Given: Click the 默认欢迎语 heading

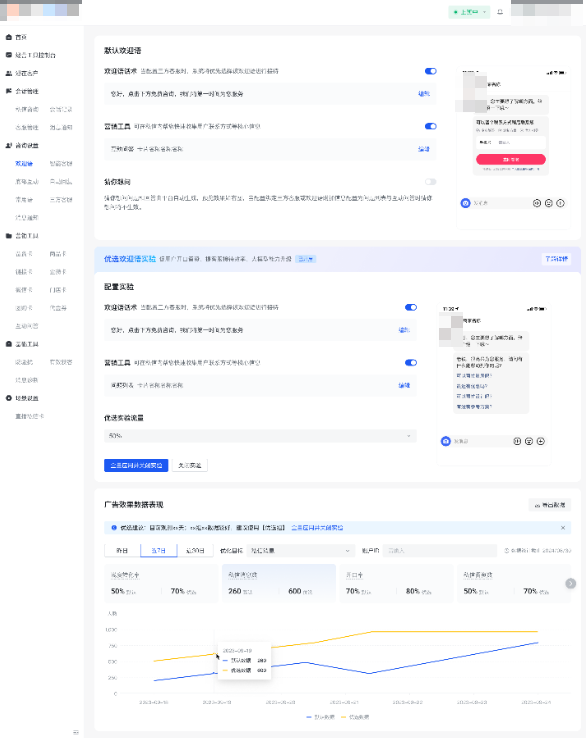Looking at the screenshot, I should tap(123, 50).
